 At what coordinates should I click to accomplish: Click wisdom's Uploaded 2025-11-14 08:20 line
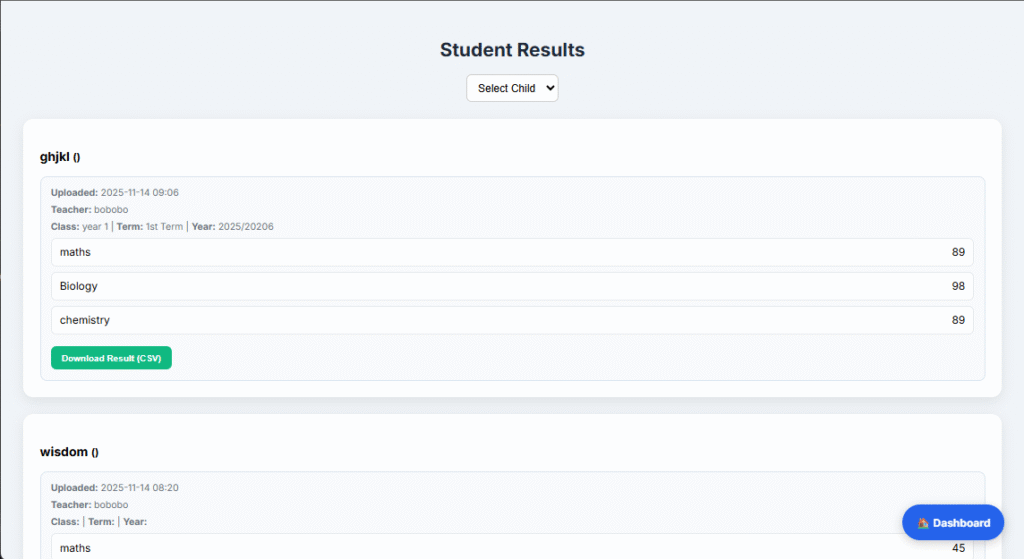[x=115, y=487]
